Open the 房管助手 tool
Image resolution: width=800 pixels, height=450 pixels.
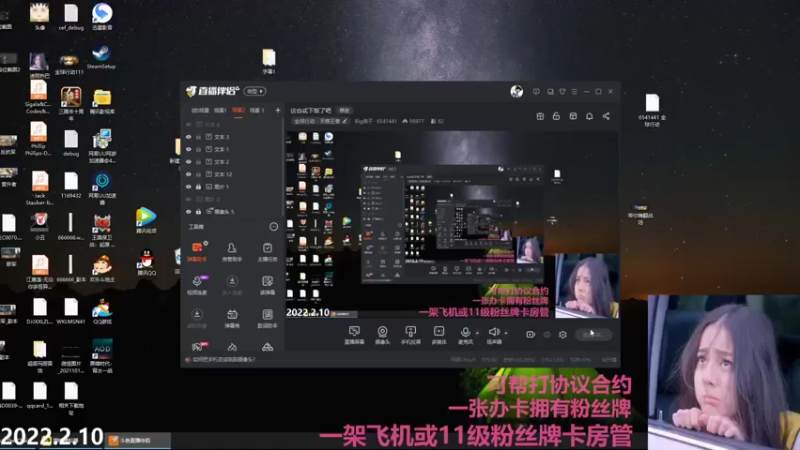(232, 252)
